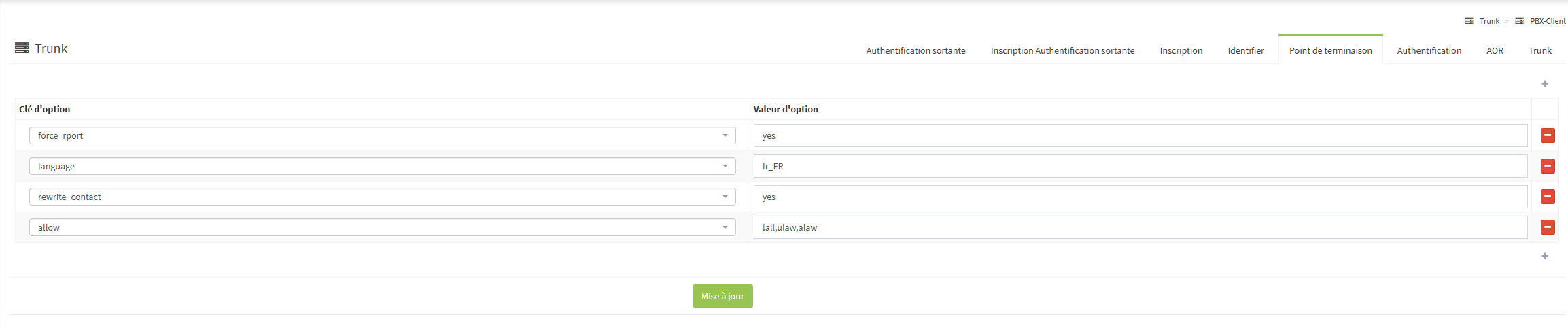This screenshot has width=1568, height=328.
Task: Delete the allow option row
Action: click(1548, 227)
